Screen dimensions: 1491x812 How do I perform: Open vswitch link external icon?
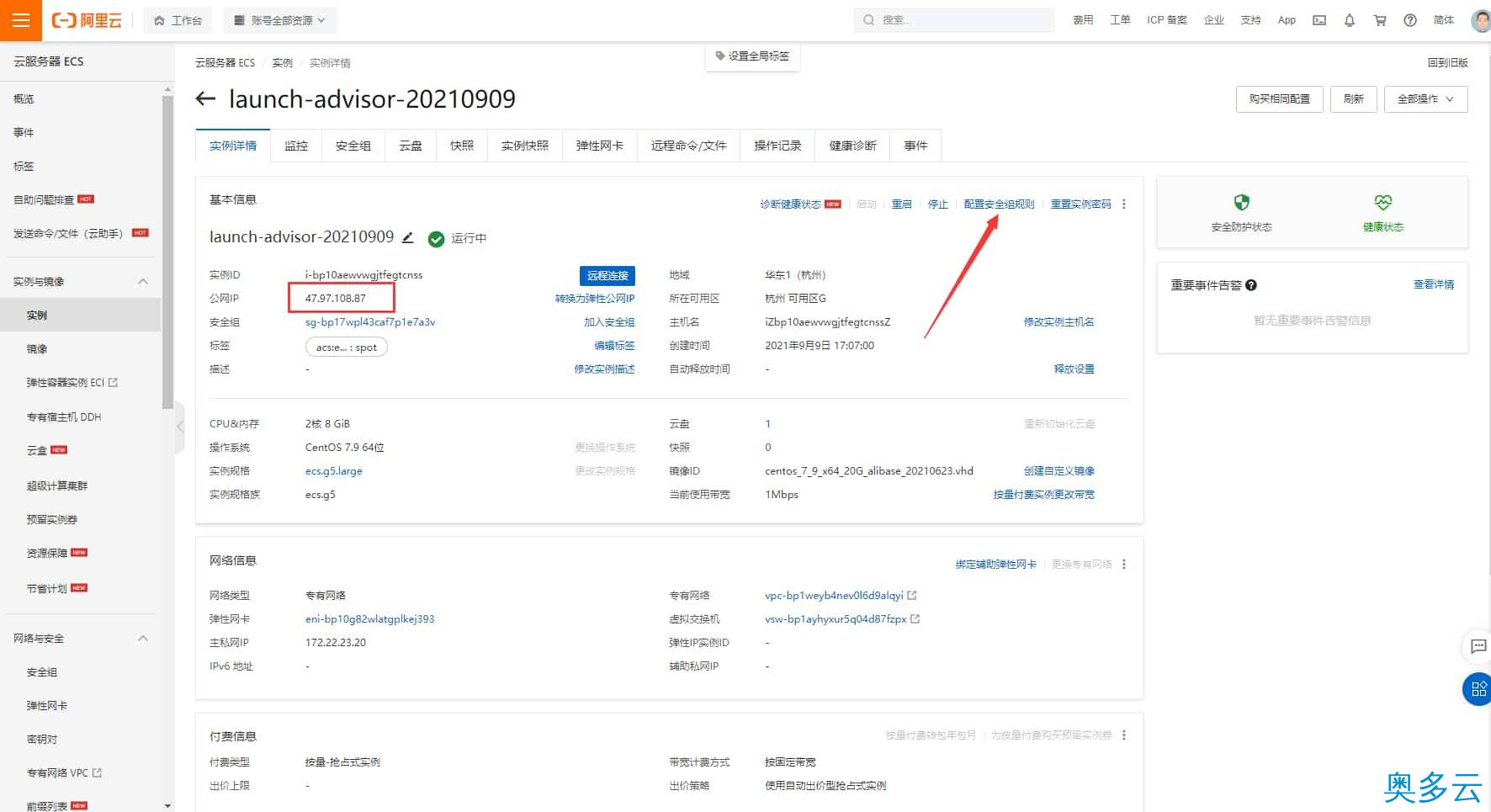(x=915, y=619)
